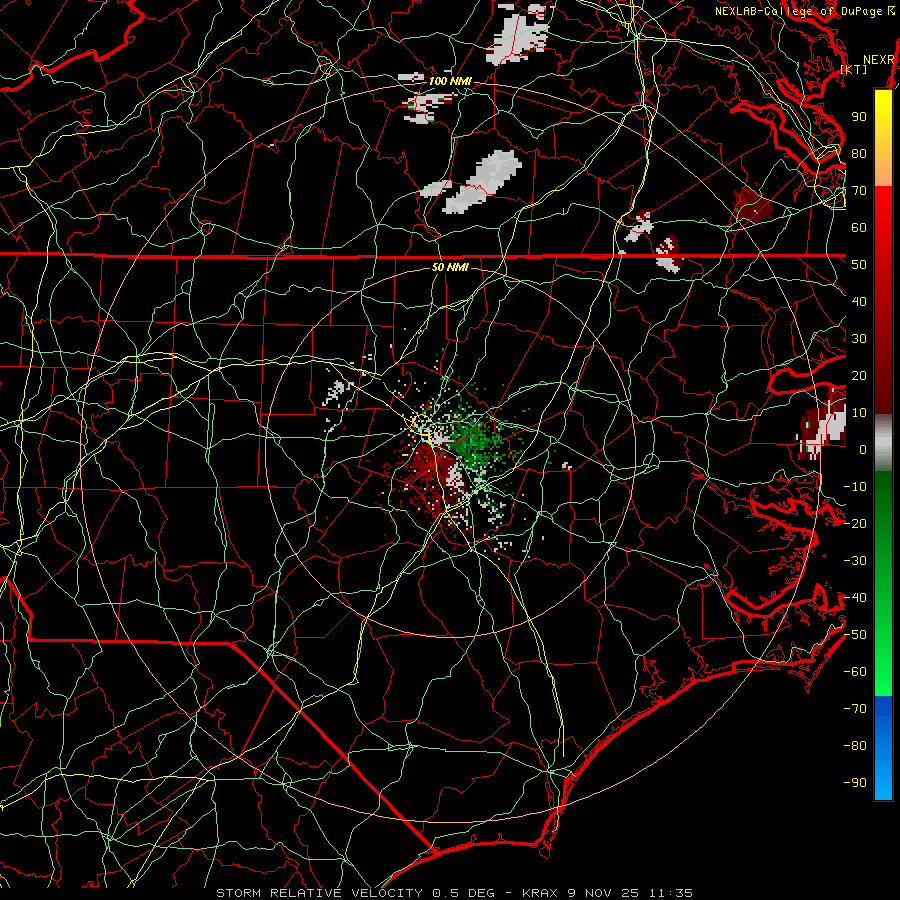Click the 20 value on the velocity scale
Screen dimensions: 900x900
859,375
